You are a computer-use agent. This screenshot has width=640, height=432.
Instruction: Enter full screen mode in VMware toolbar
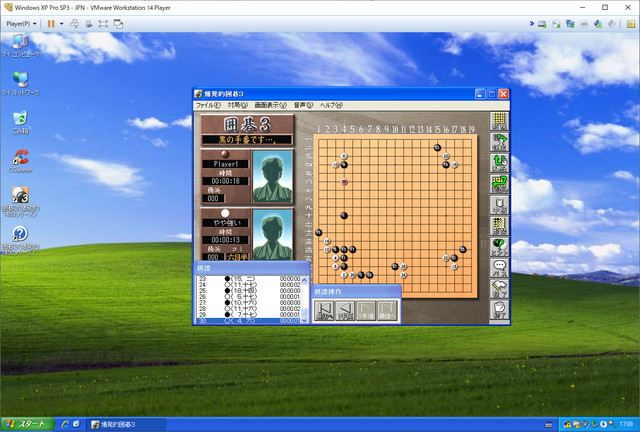pos(103,24)
